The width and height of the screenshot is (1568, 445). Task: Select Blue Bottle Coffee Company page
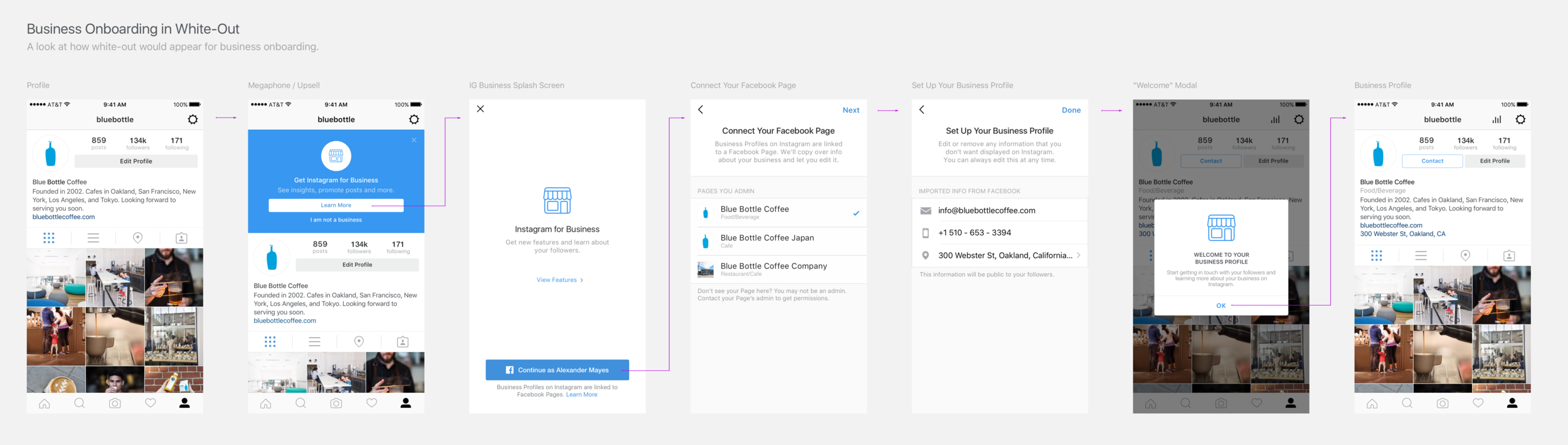tap(778, 269)
